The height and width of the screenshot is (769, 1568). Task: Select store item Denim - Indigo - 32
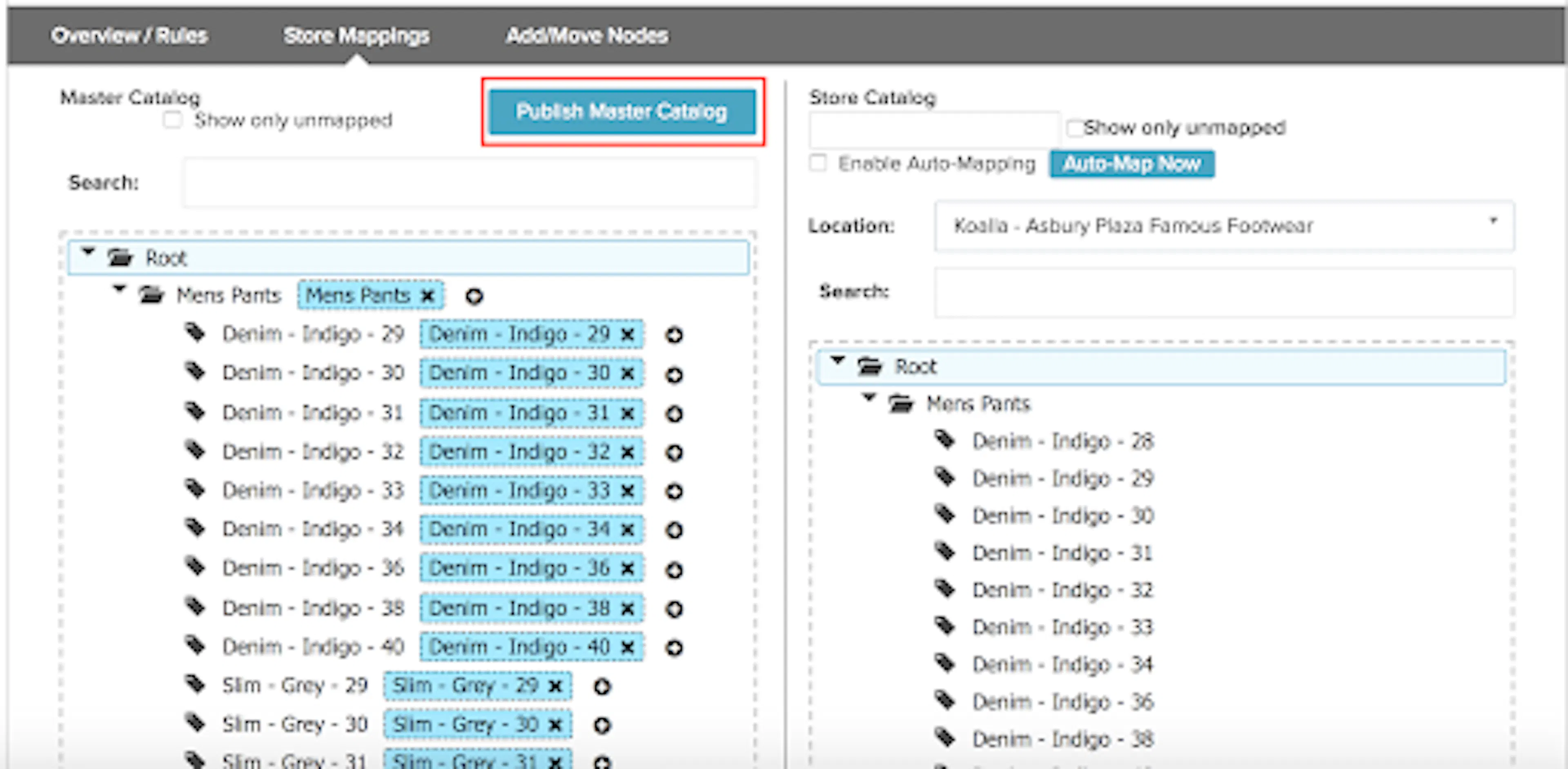(x=1063, y=591)
